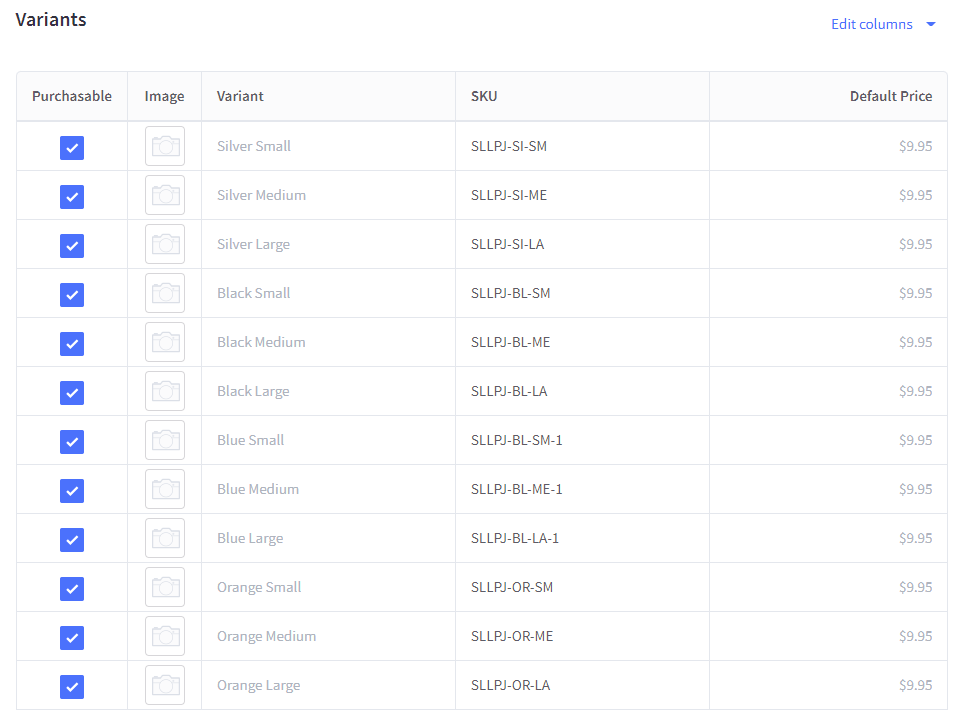Select the SKU cell showing SLLPJ-OR-ME
This screenshot has height=727, width=962.
pyautogui.click(x=510, y=636)
